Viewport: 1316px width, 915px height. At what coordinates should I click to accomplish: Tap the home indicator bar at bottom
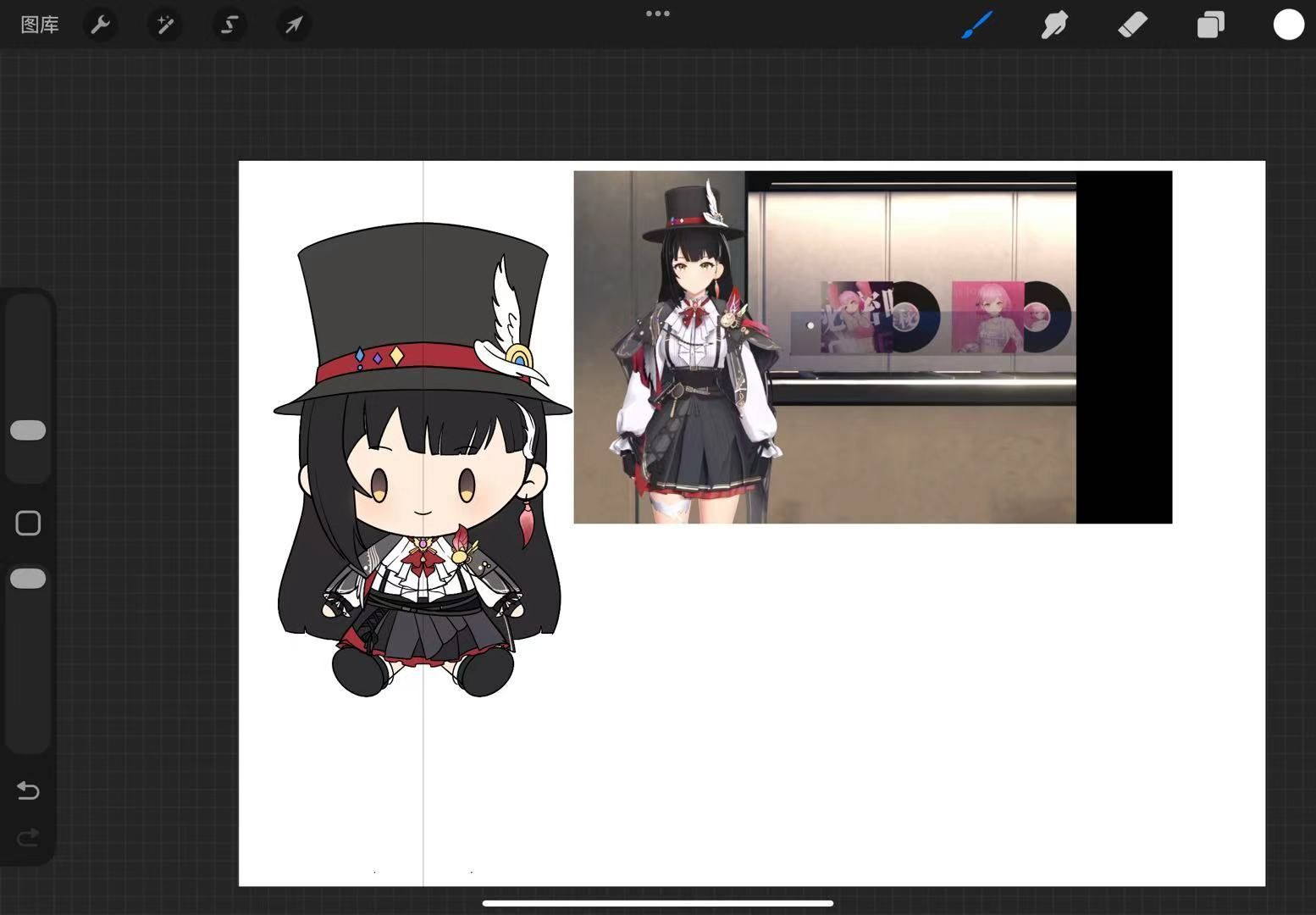pos(658,903)
